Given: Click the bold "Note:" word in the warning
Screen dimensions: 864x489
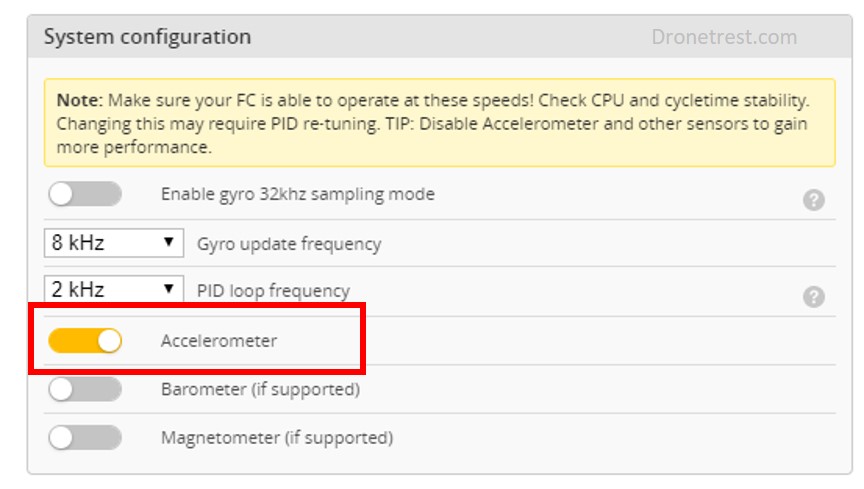Looking at the screenshot, I should tap(79, 101).
